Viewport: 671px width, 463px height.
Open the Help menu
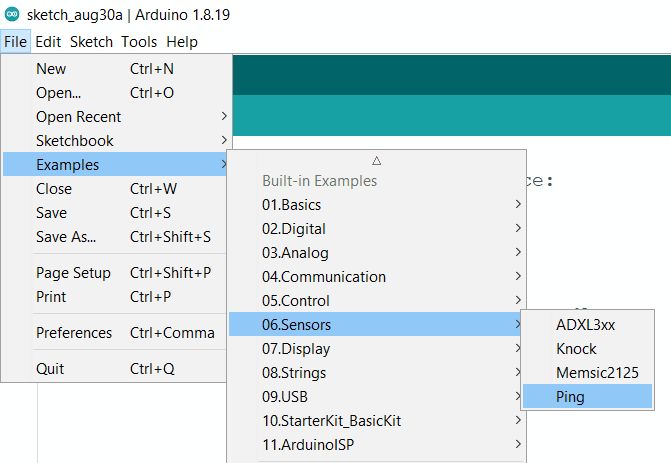[181, 42]
